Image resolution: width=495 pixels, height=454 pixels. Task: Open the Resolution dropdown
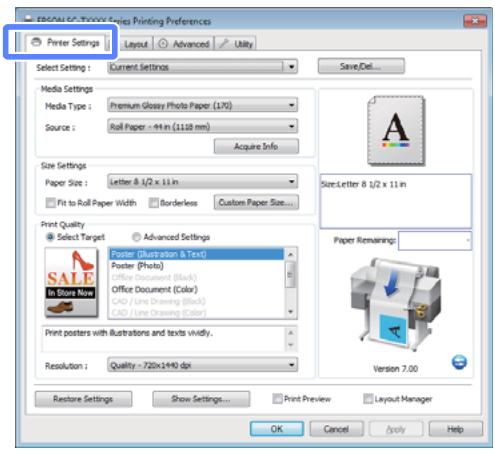click(202, 365)
